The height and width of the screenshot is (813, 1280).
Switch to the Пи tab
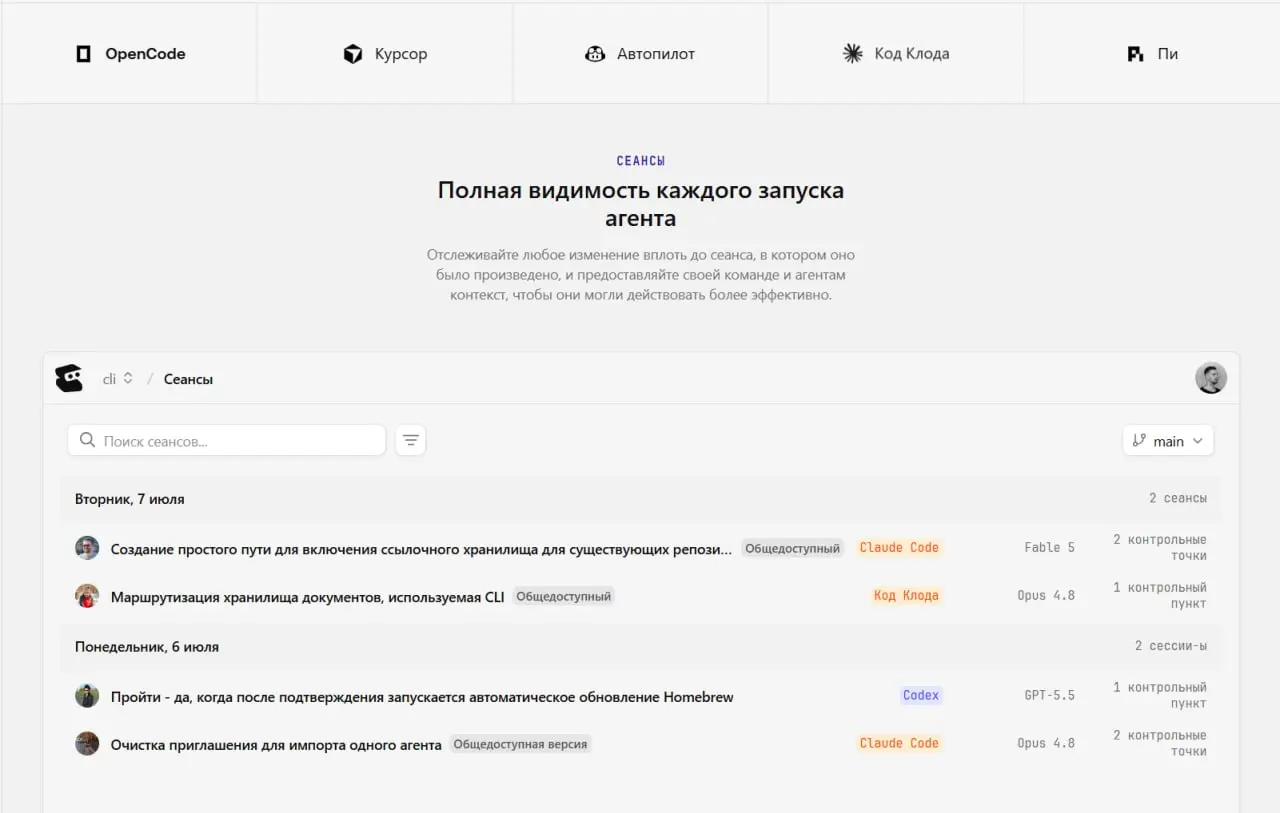1152,53
